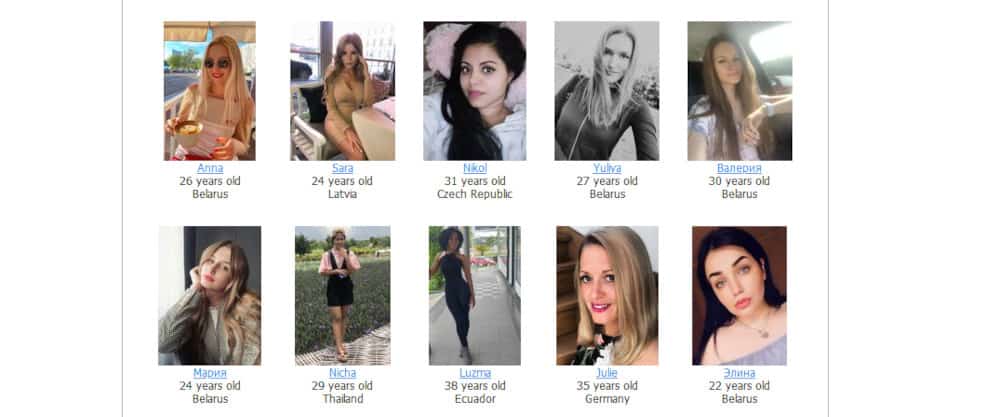Click the Julie name link
The image size is (1000, 417).
pyautogui.click(x=607, y=373)
